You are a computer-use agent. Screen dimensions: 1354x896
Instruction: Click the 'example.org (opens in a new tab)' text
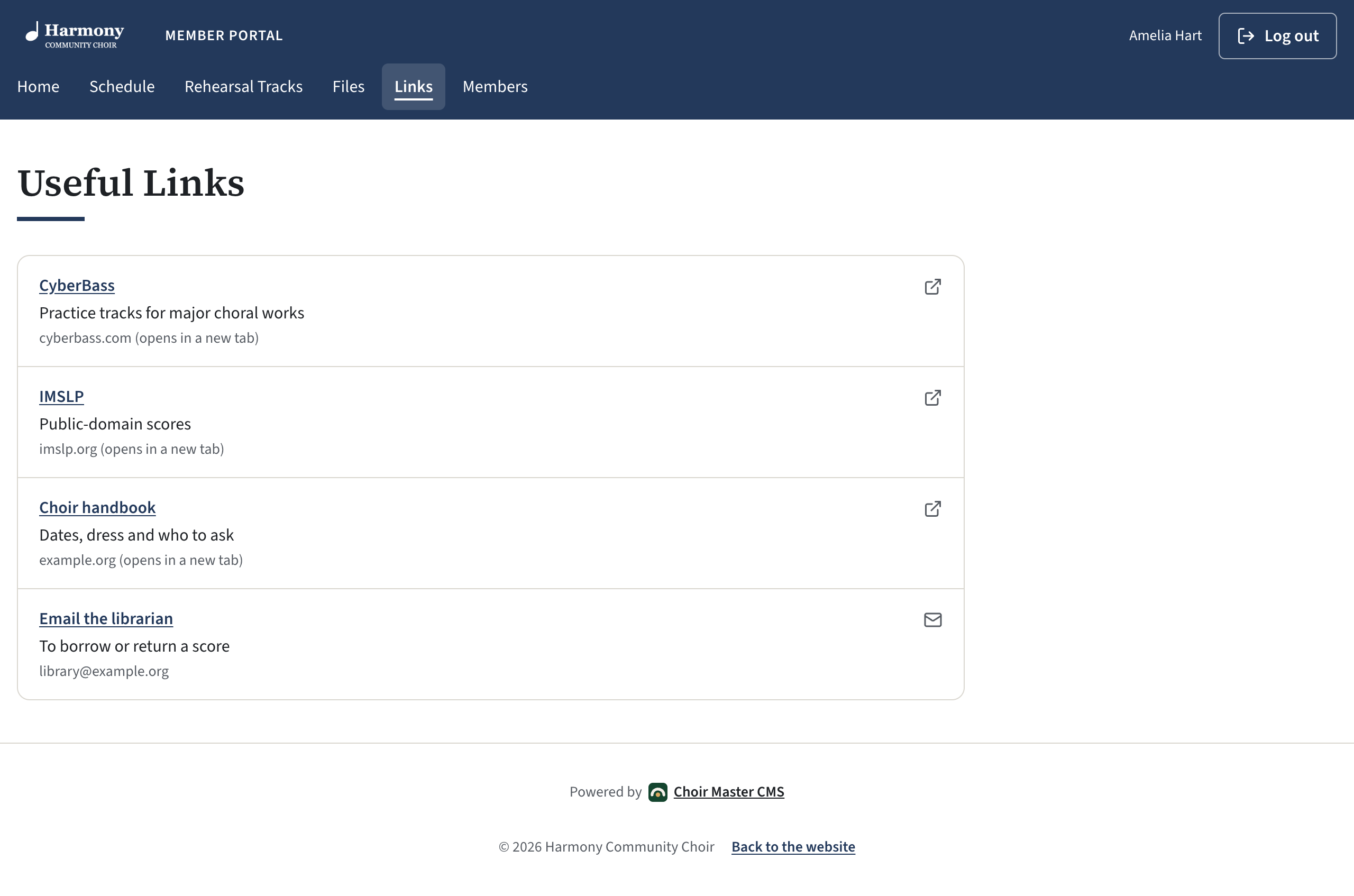pyautogui.click(x=141, y=560)
